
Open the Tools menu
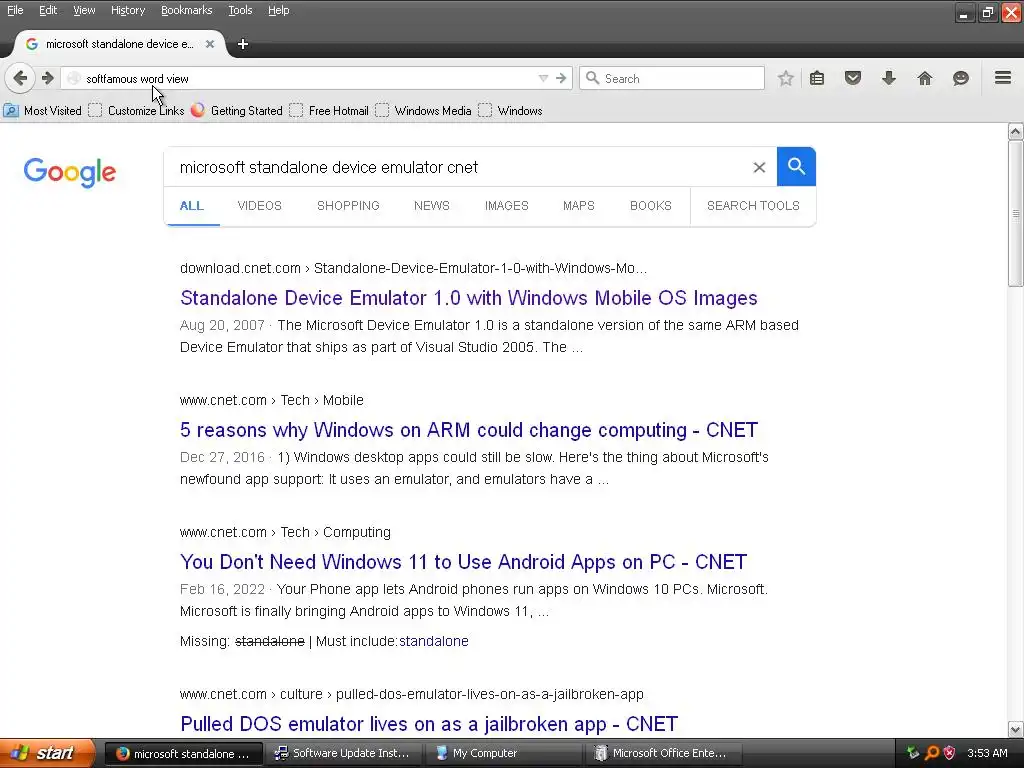(x=240, y=10)
